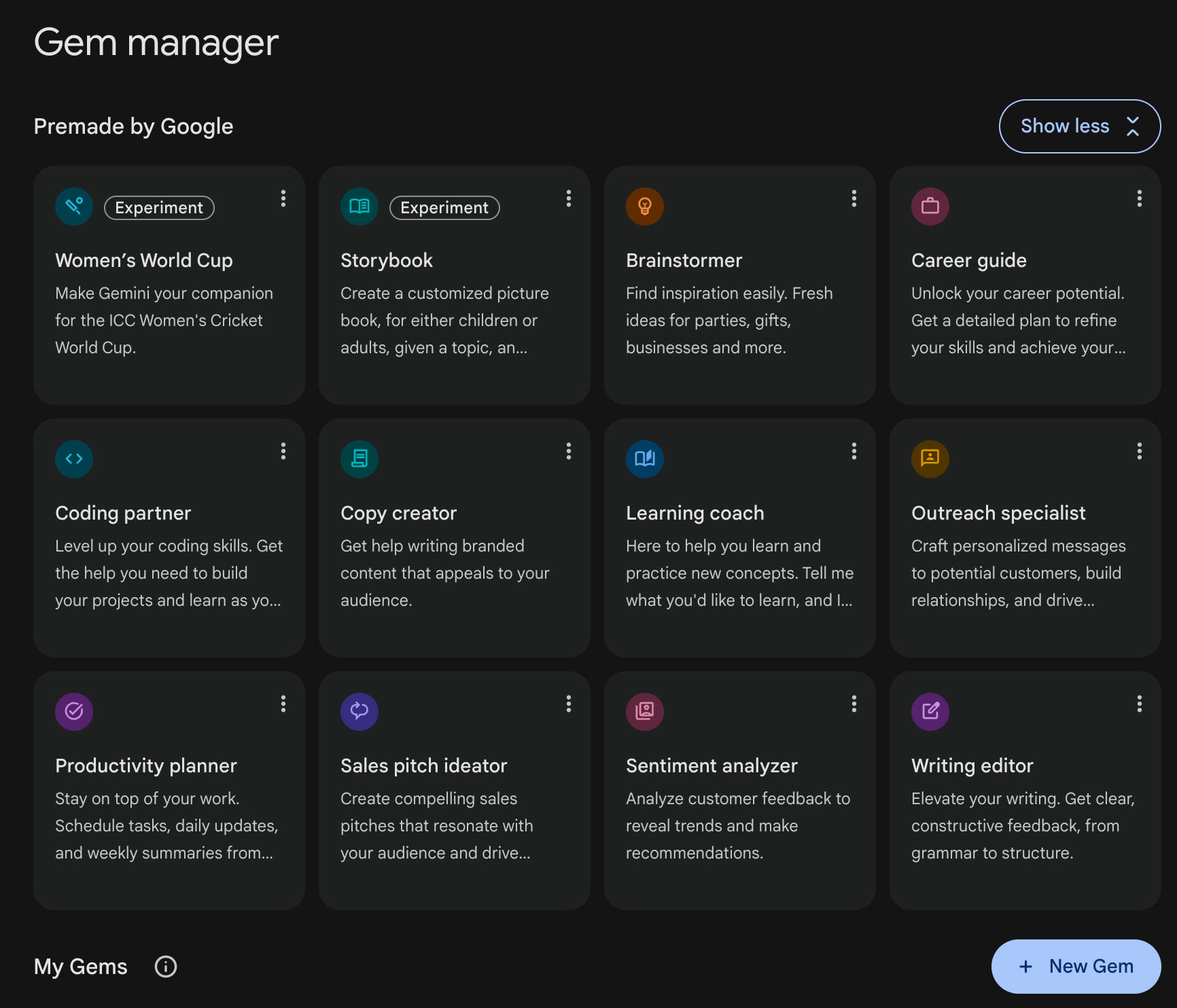Open more options for Outreach specialist
Screen dimensions: 1177x1008
(x=1140, y=451)
